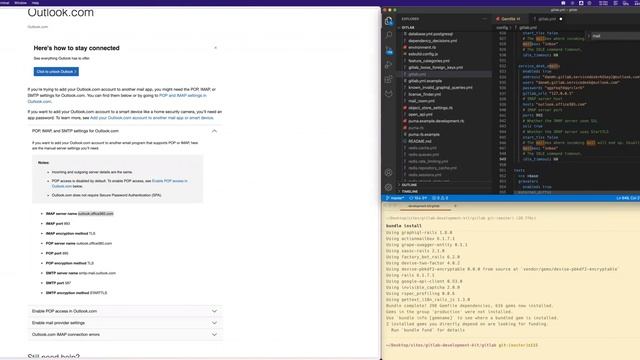Open gitlab.yml.example in Explorer
This screenshot has width=640, height=360.
(425, 81)
